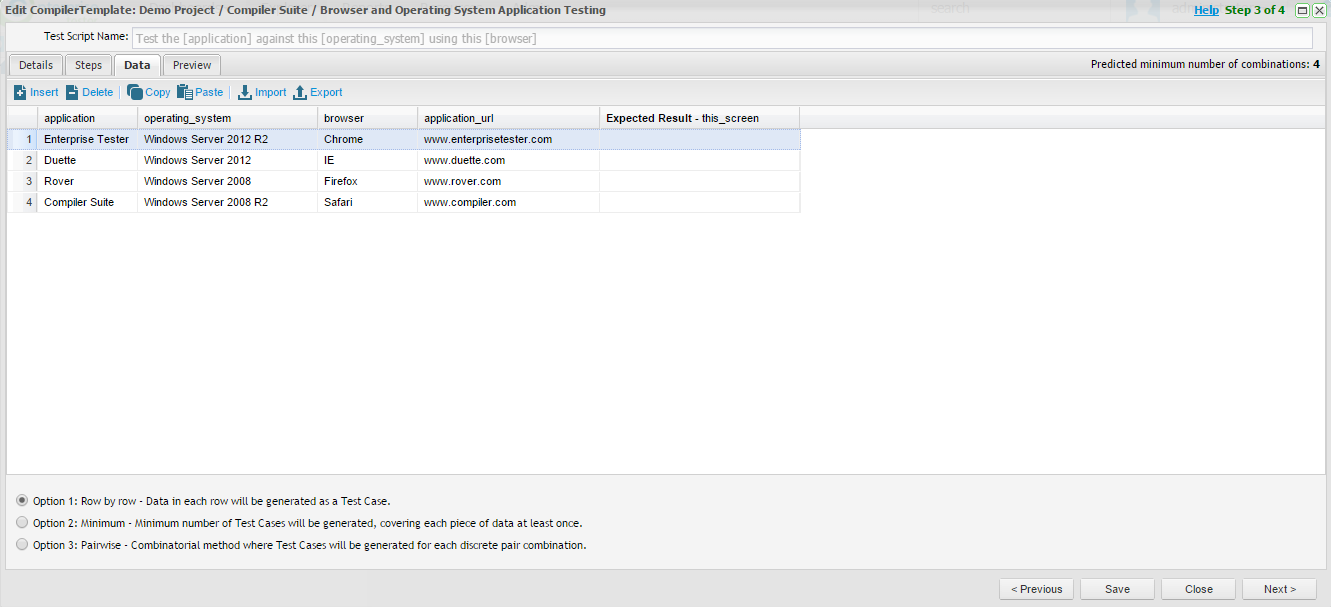Click the Export data icon
This screenshot has height=607, width=1331.
click(x=299, y=92)
